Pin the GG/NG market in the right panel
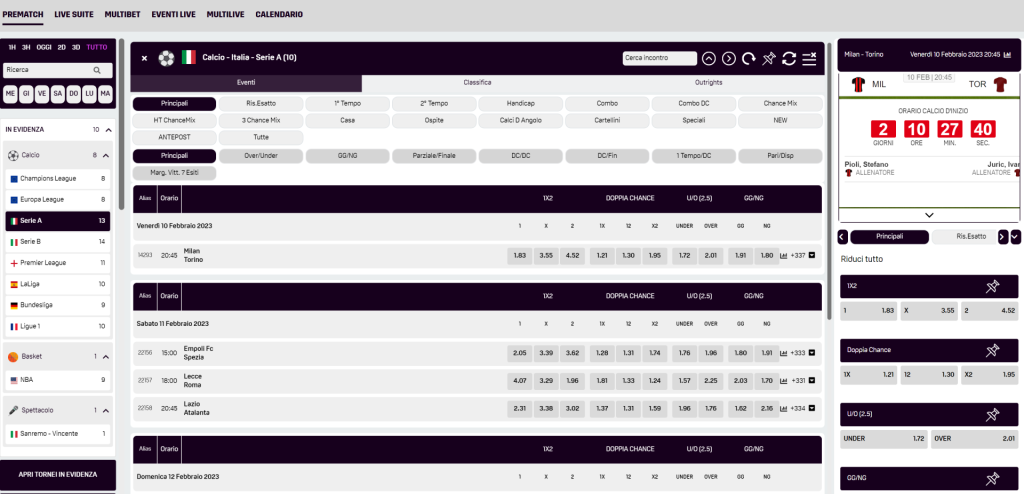 click(x=992, y=478)
